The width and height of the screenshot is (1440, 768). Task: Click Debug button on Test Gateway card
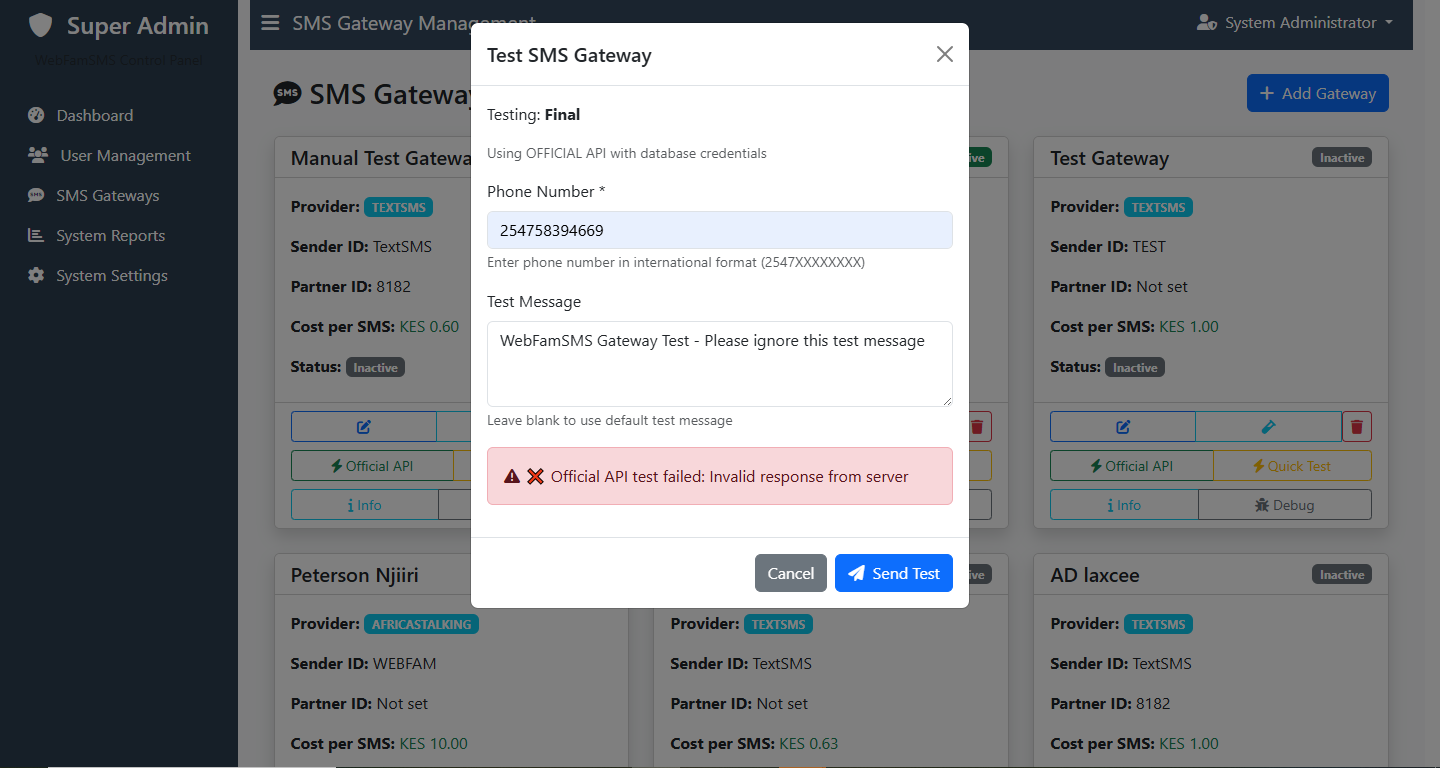pyautogui.click(x=1283, y=505)
